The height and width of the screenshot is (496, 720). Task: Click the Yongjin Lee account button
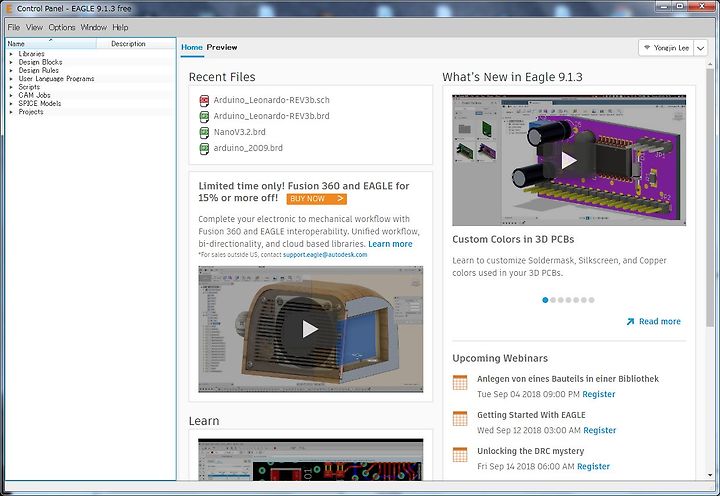[667, 48]
